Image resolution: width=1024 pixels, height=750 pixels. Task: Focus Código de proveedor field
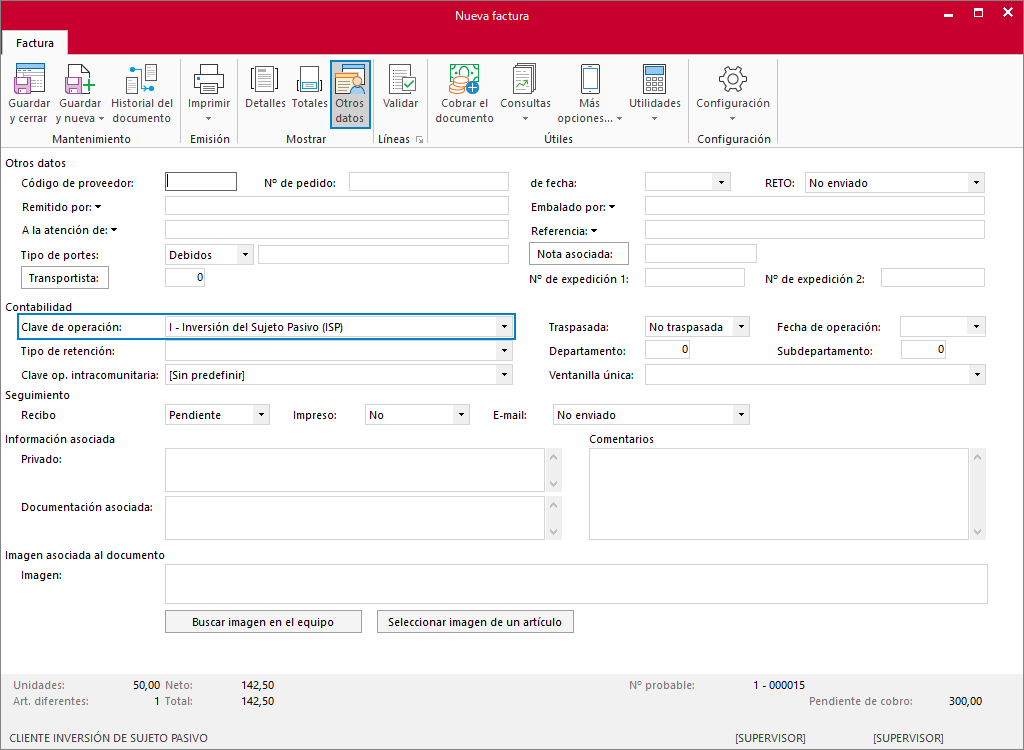[201, 182]
